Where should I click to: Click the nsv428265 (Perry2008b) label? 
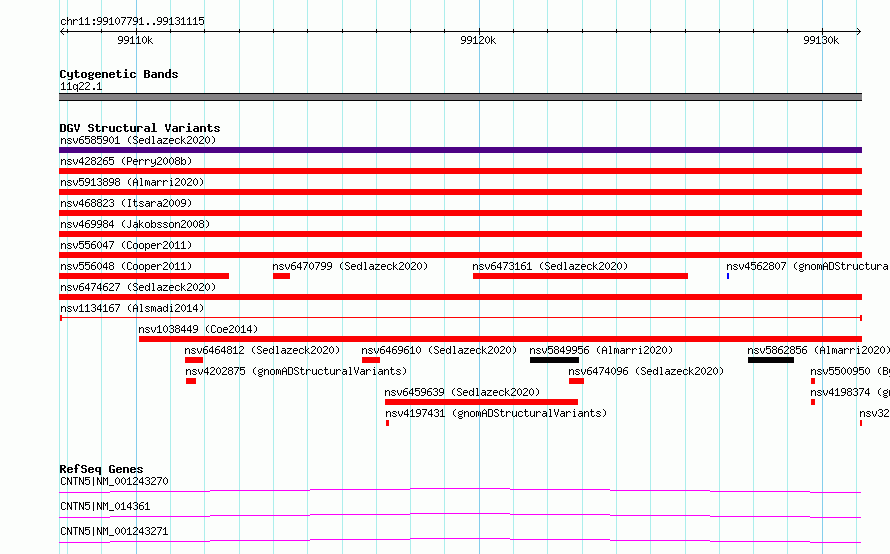point(126,161)
